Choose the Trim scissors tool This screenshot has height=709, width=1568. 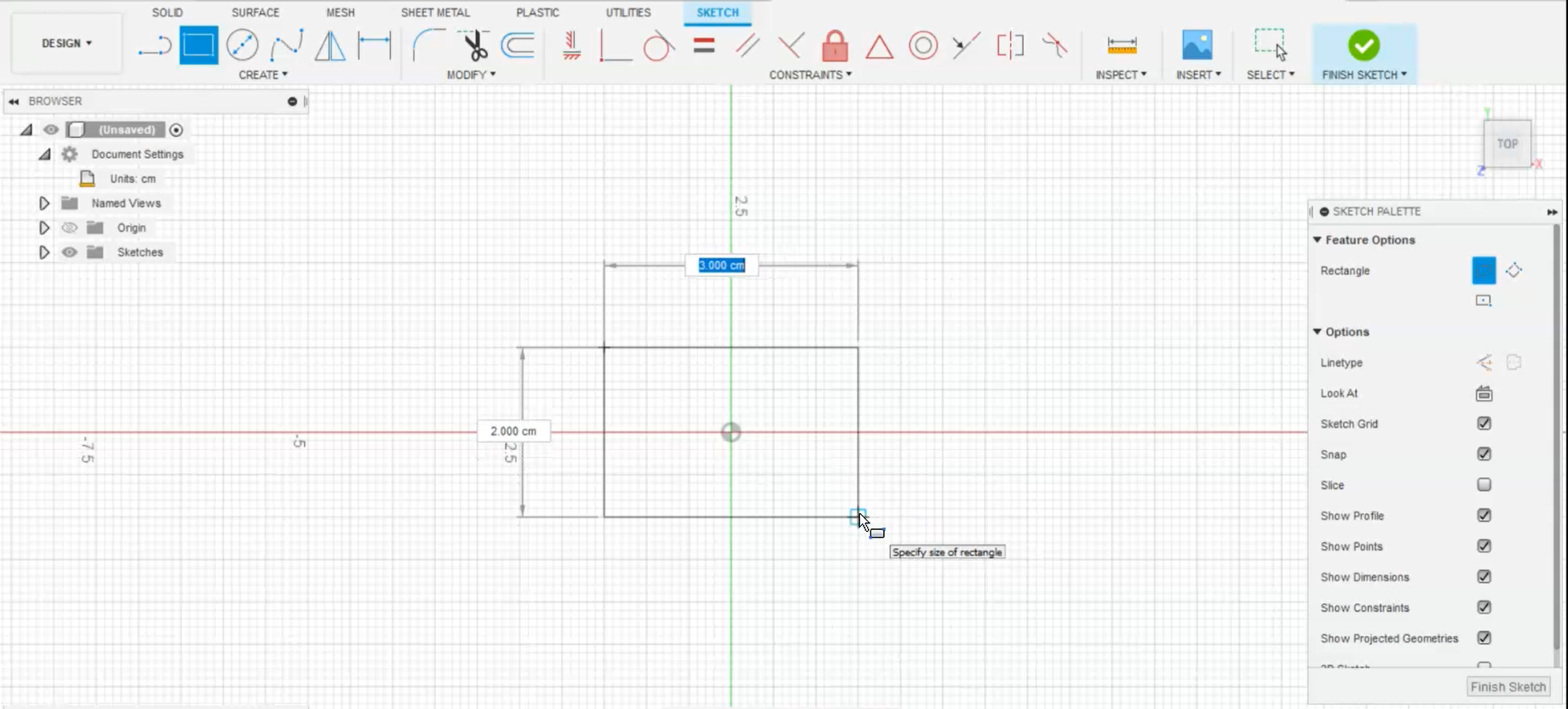(x=474, y=45)
